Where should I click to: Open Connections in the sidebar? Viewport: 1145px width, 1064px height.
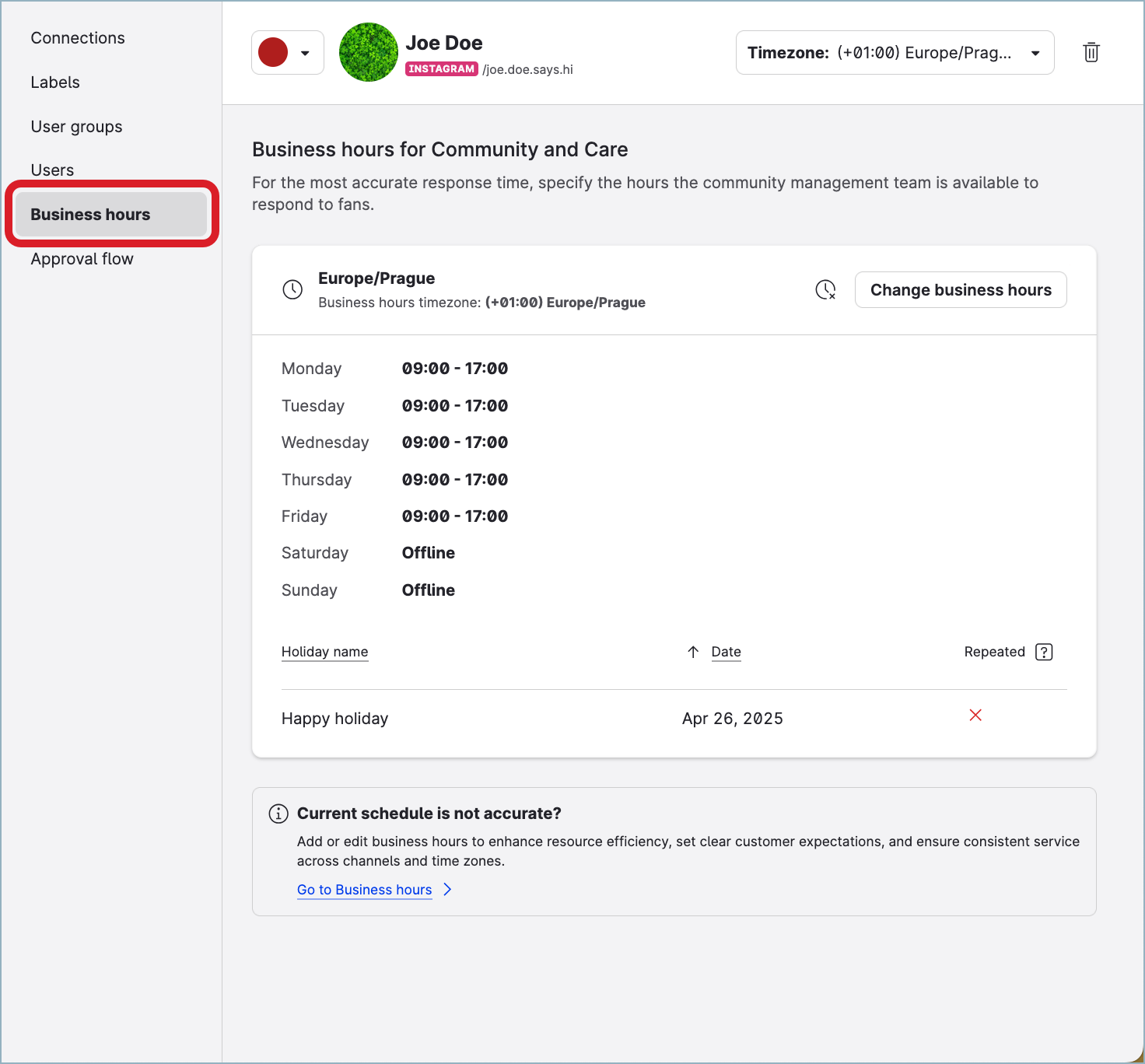point(78,38)
